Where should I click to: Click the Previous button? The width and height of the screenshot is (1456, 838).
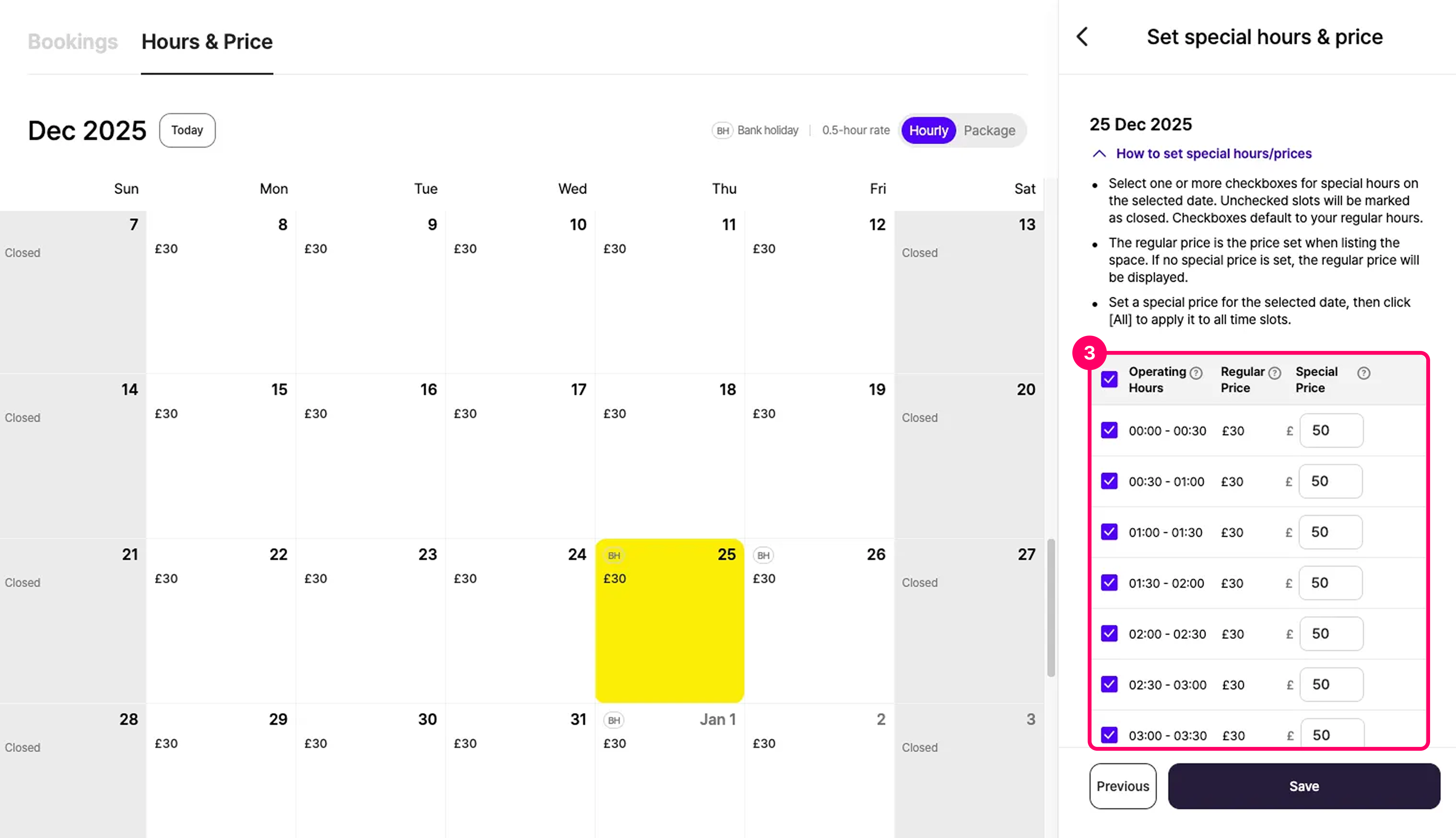point(1122,786)
